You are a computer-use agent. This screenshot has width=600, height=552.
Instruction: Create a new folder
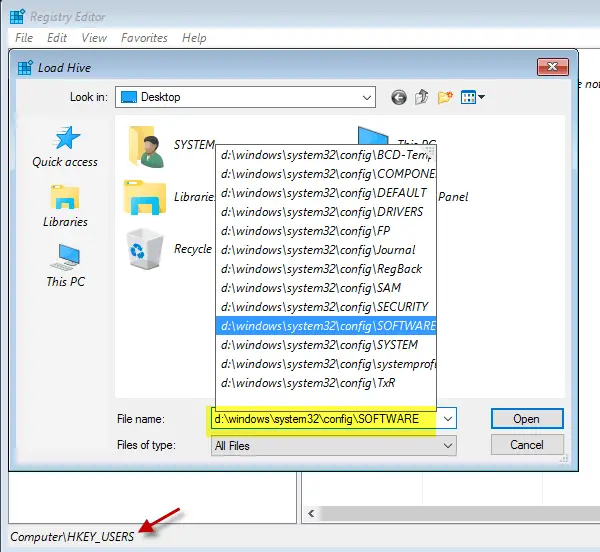tap(445, 97)
